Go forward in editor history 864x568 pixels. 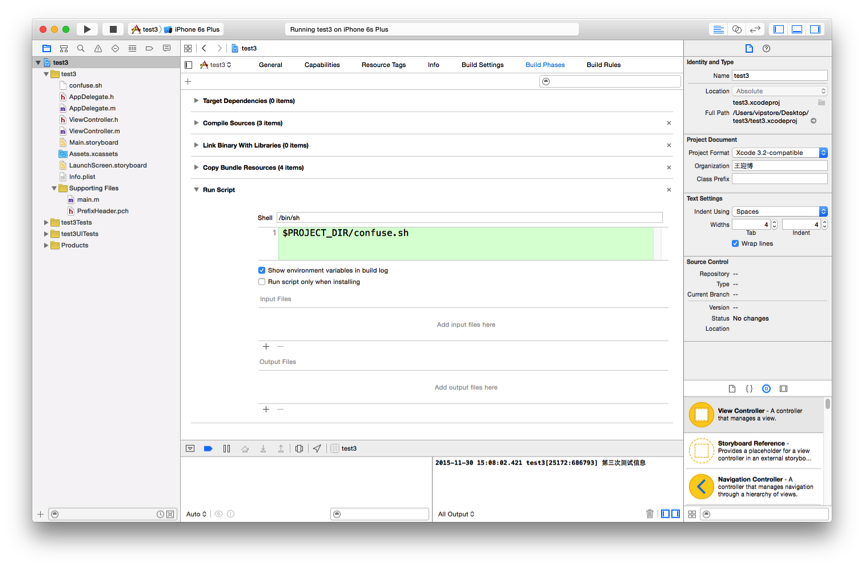point(219,48)
